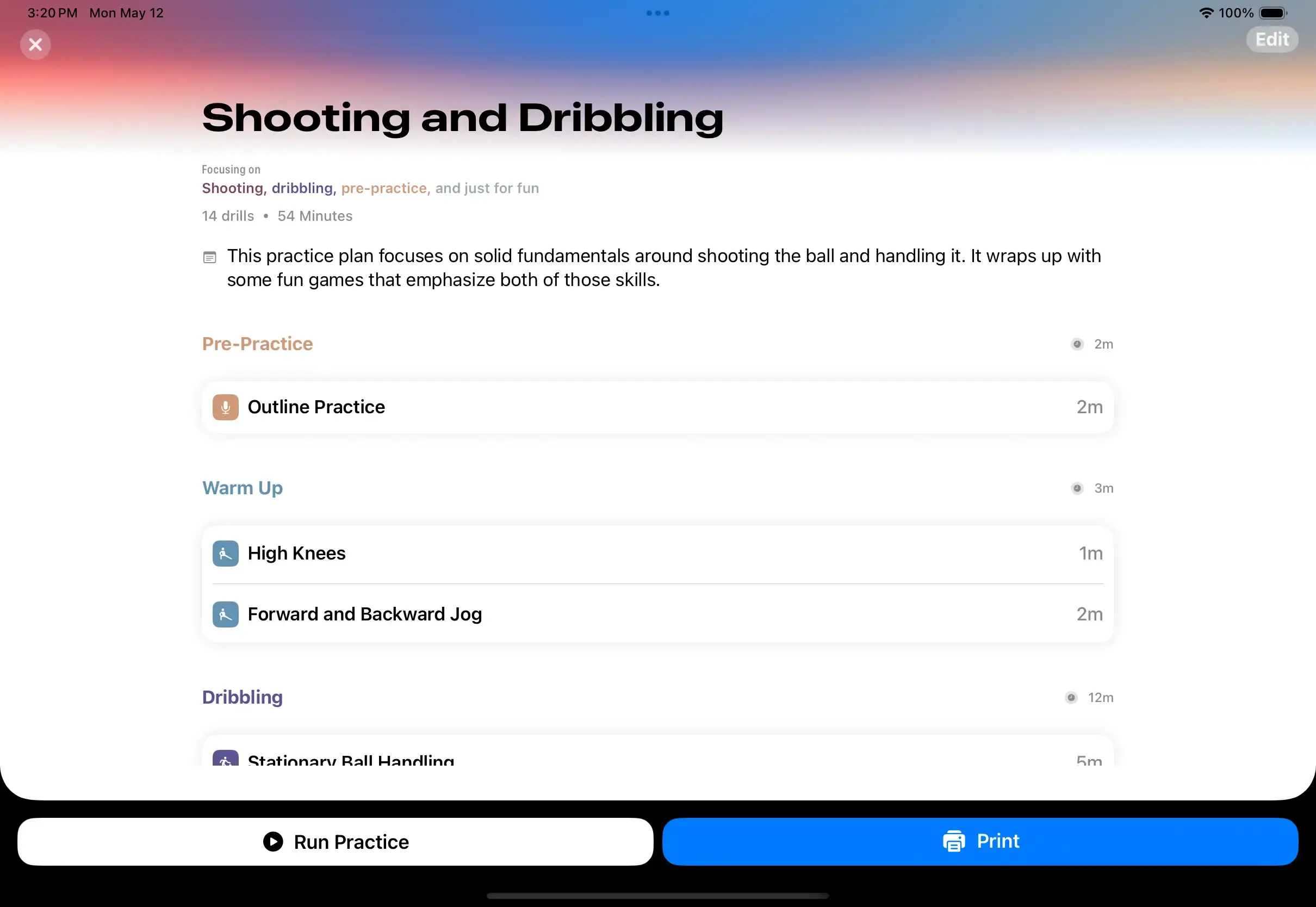Click the 2m duration of Outline Practice
Viewport: 1316px width, 907px height.
click(x=1089, y=407)
